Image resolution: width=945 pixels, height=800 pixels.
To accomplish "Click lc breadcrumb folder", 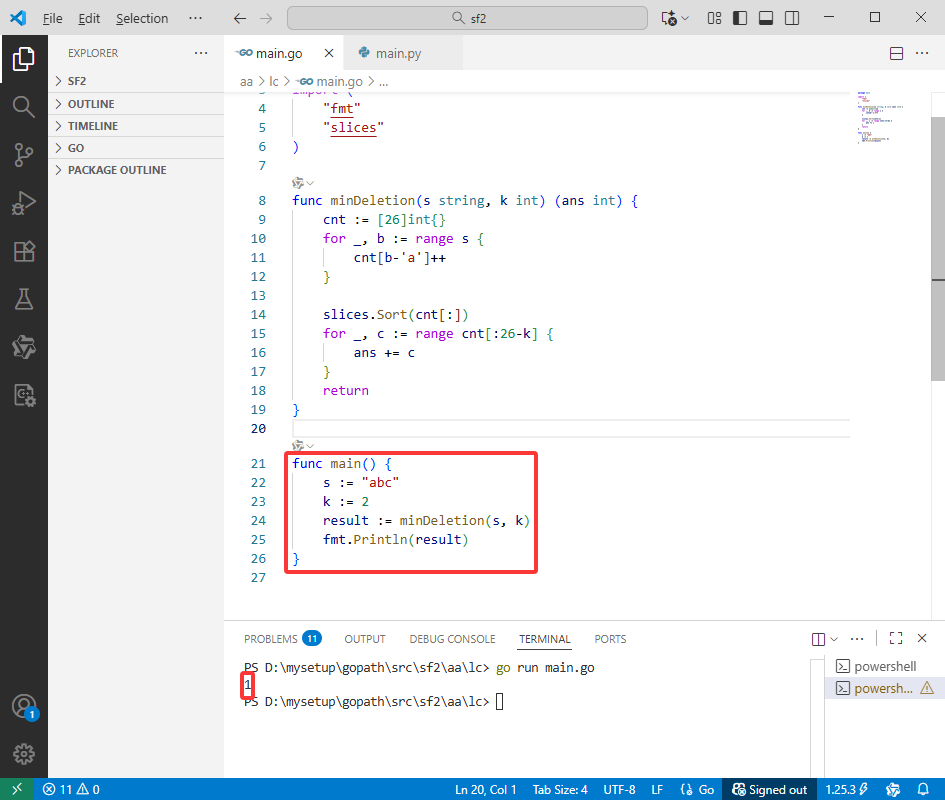I will click(x=274, y=81).
